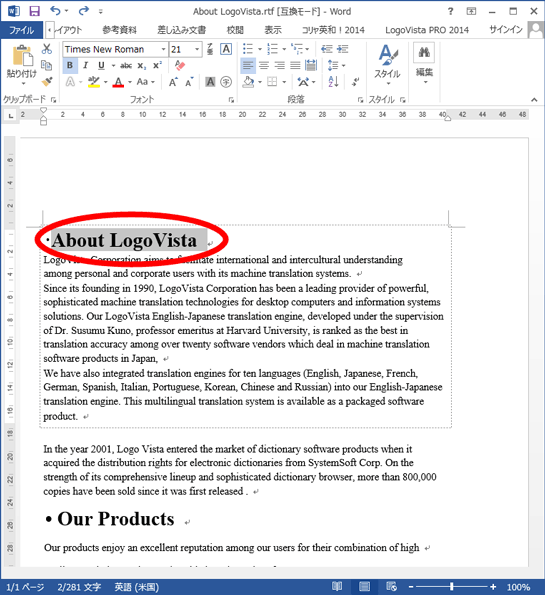The height and width of the screenshot is (595, 545).
Task: Increase paragraph indent
Action: (x=342, y=49)
